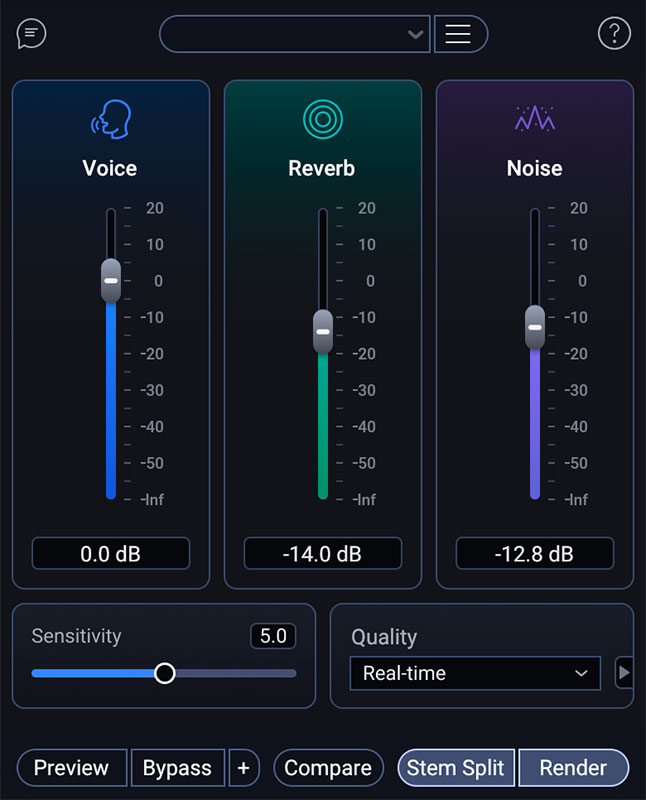Open the feedback chat bubble icon
The height and width of the screenshot is (800, 646).
click(x=32, y=34)
